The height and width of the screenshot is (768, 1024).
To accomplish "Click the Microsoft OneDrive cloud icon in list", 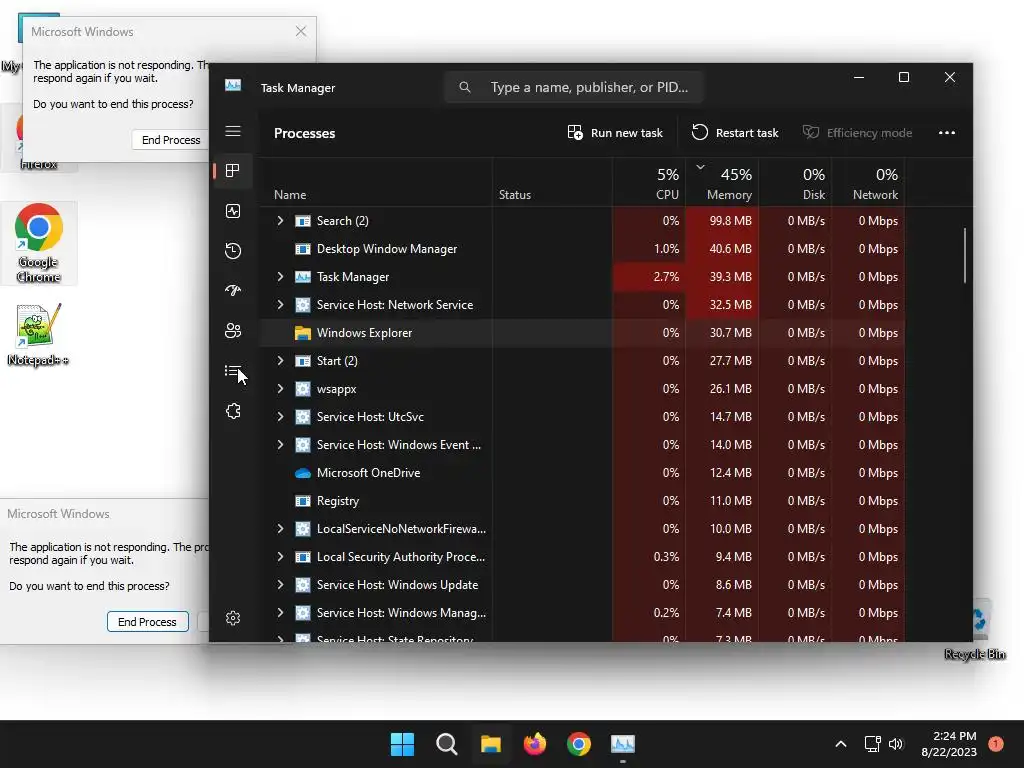I will click(302, 473).
